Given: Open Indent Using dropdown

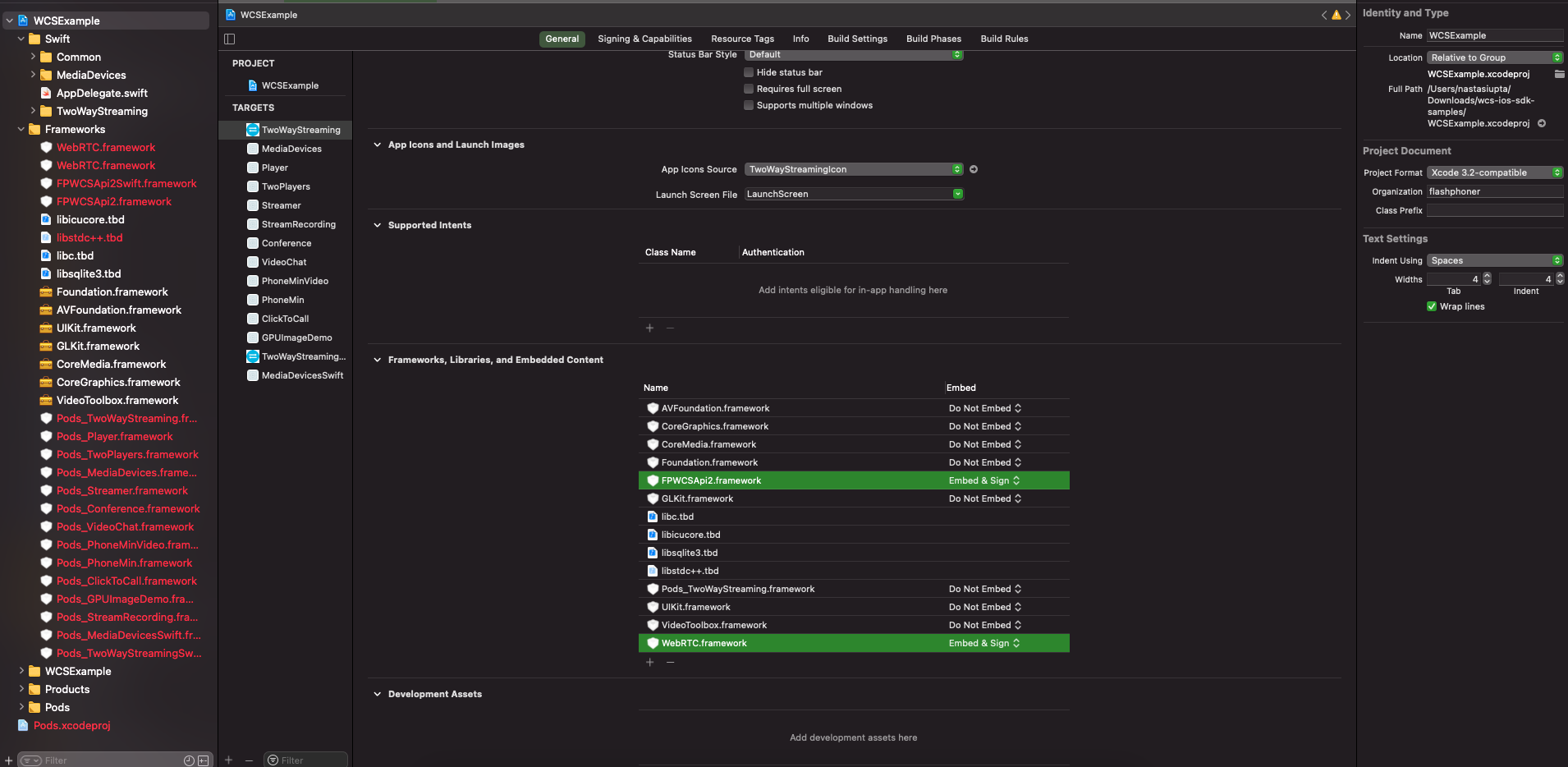Looking at the screenshot, I should pos(1495,260).
